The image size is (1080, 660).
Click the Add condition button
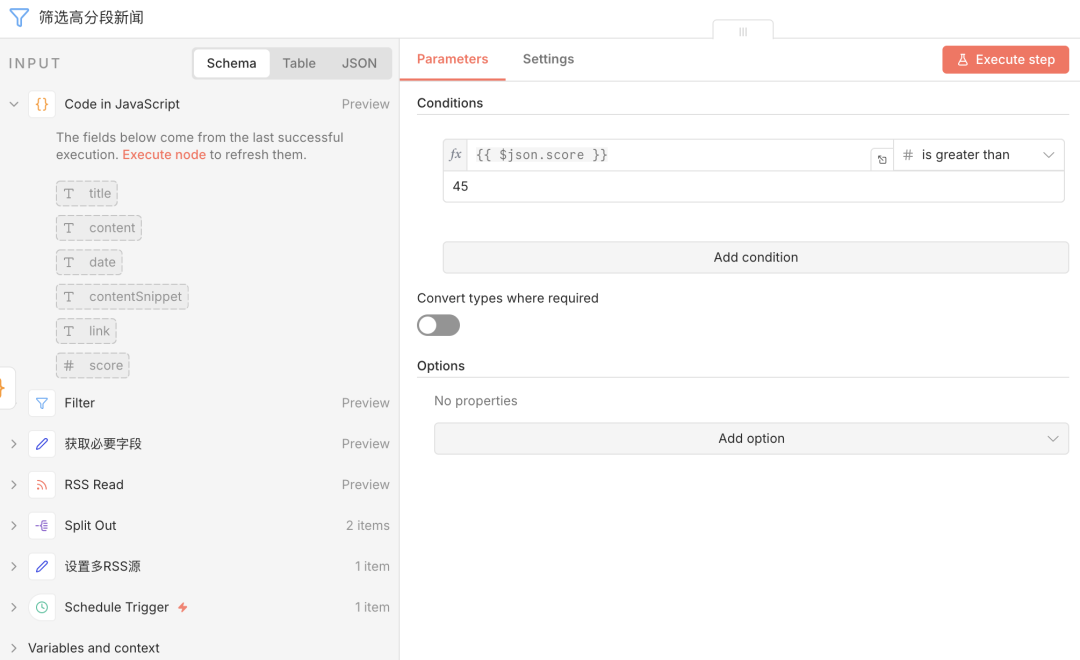[x=755, y=257]
